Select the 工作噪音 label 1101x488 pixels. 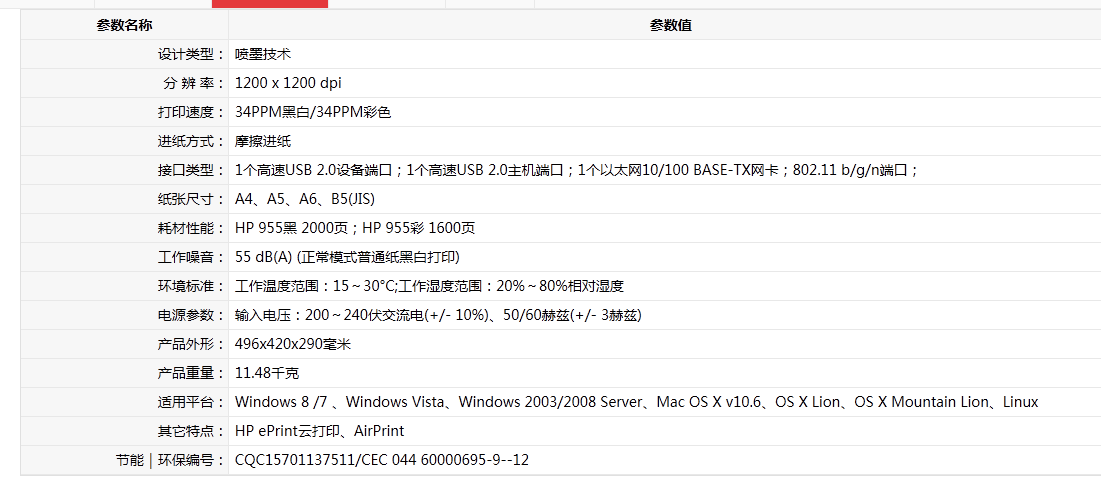click(190, 257)
